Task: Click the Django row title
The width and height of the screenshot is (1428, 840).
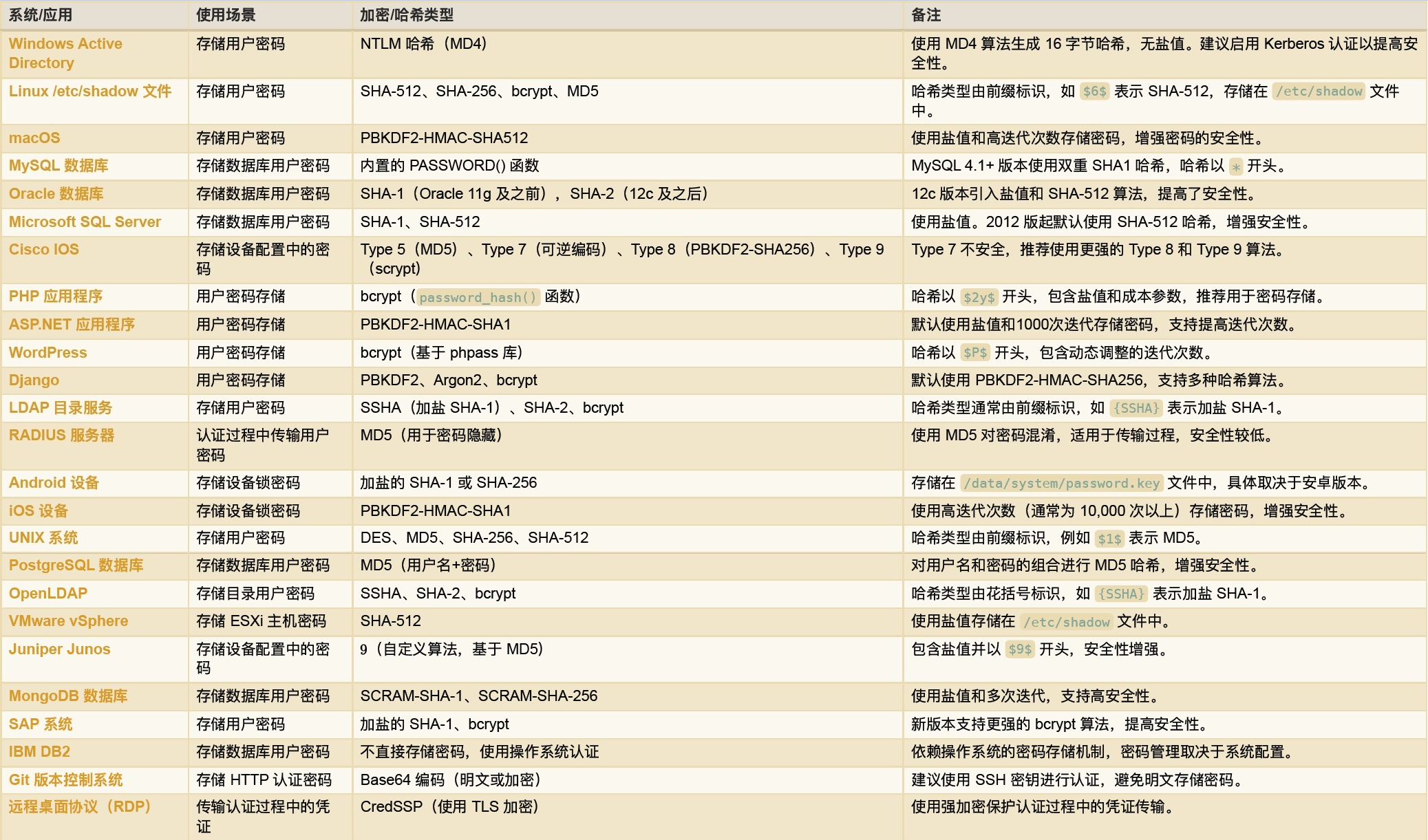Action: (x=34, y=380)
